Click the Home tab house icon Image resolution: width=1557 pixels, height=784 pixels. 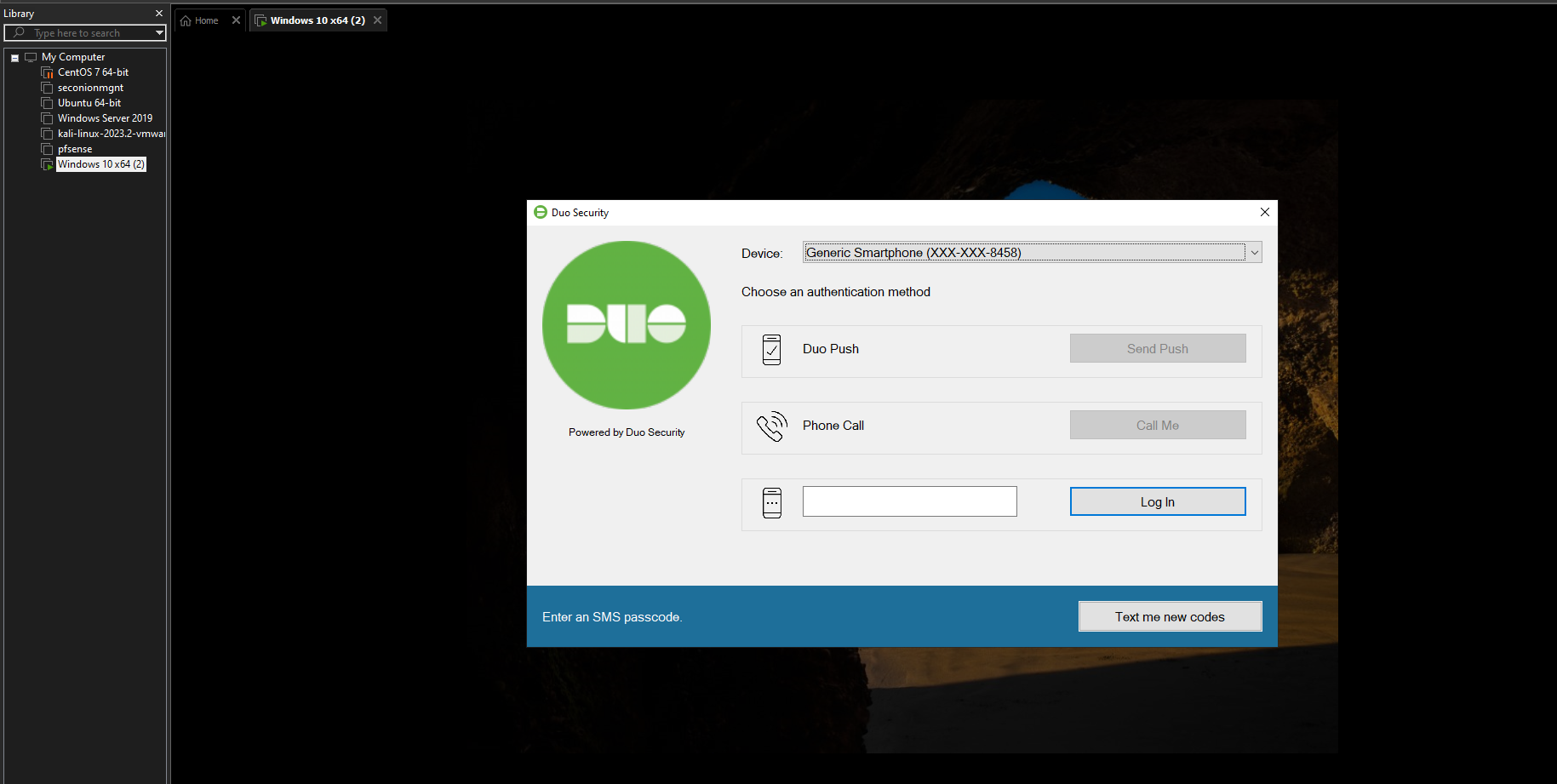tap(186, 20)
